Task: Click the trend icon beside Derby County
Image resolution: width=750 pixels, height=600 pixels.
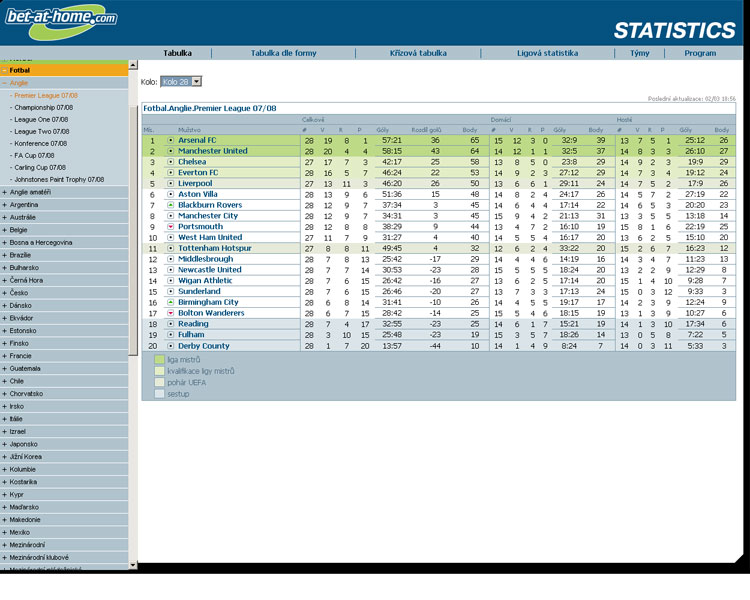Action: (171, 346)
